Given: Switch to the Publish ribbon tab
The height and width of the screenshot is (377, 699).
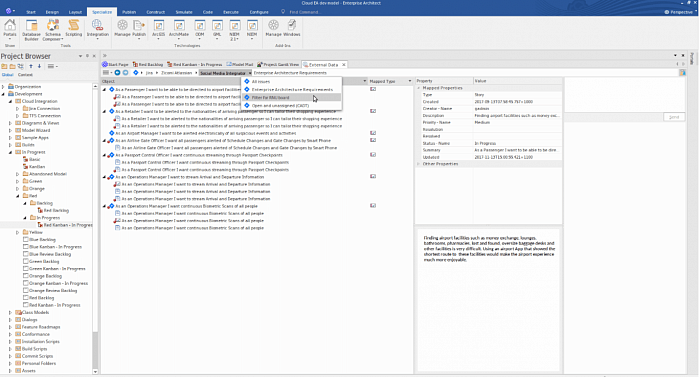Looking at the screenshot, I should click(x=129, y=12).
